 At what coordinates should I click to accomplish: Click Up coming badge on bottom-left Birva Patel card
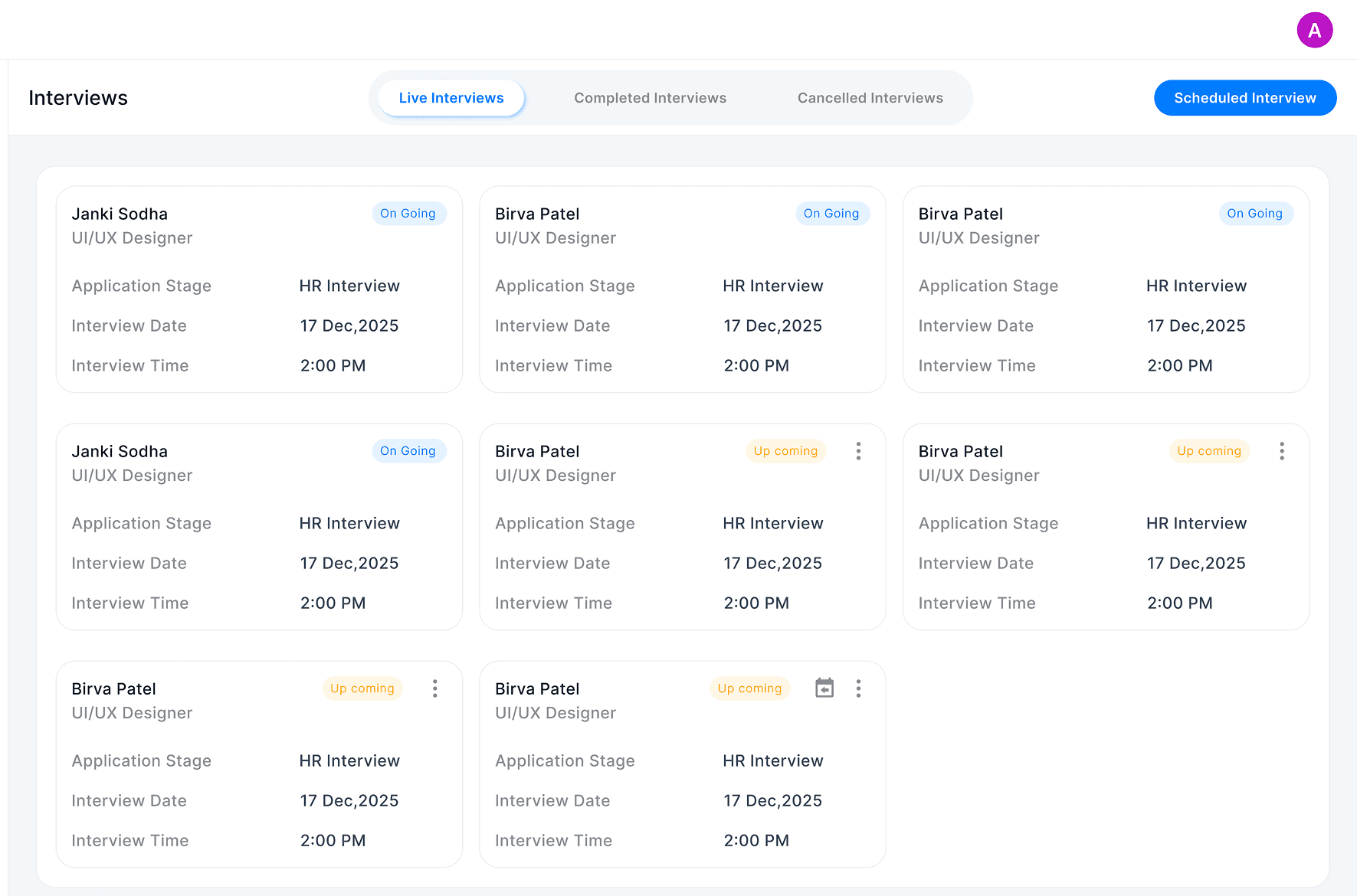(362, 688)
